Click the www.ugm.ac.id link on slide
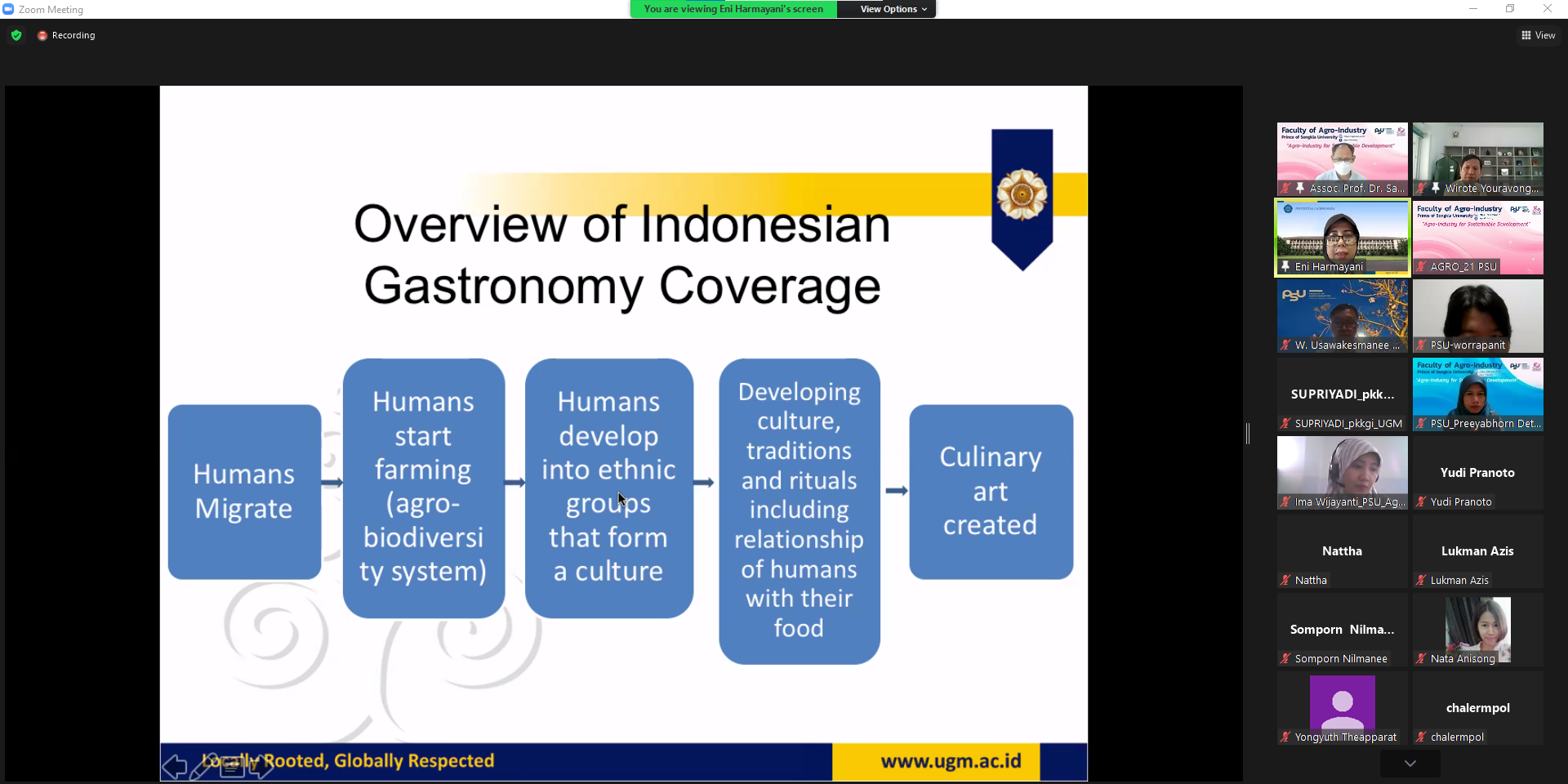Image resolution: width=1568 pixels, height=784 pixels. [x=951, y=761]
